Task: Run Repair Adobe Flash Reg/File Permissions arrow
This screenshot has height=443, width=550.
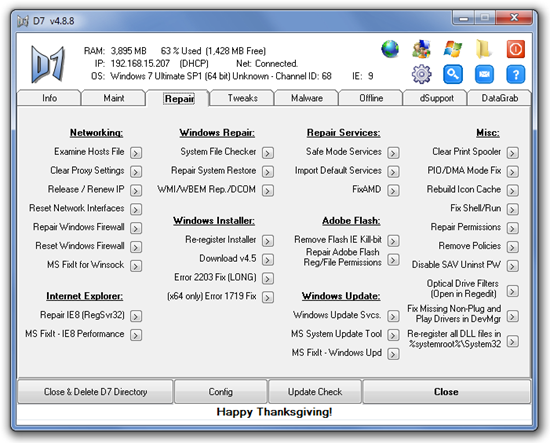Action: click(x=393, y=260)
